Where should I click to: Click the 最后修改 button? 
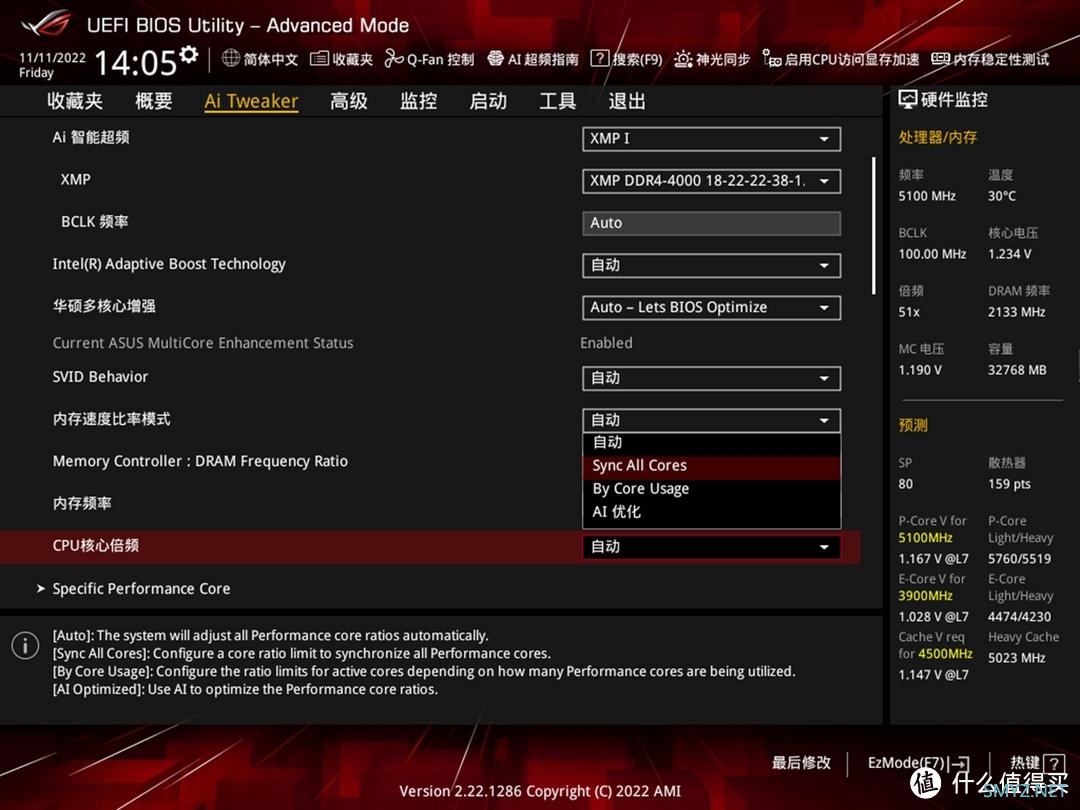(x=801, y=762)
